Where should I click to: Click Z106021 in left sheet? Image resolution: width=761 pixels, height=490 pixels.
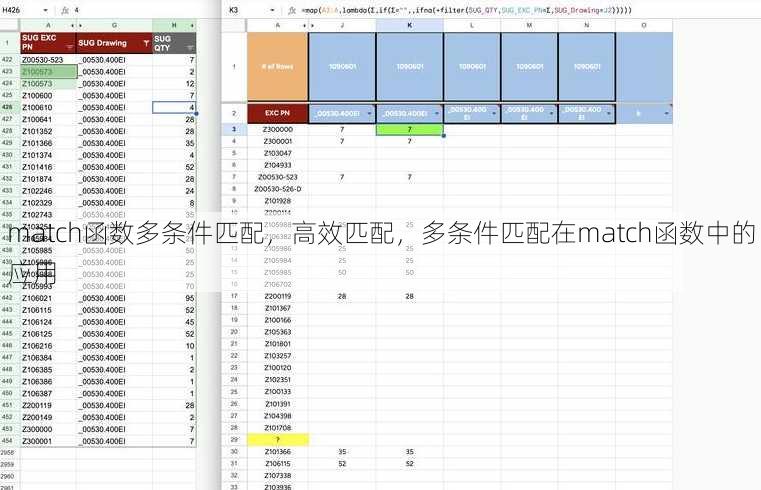37,298
